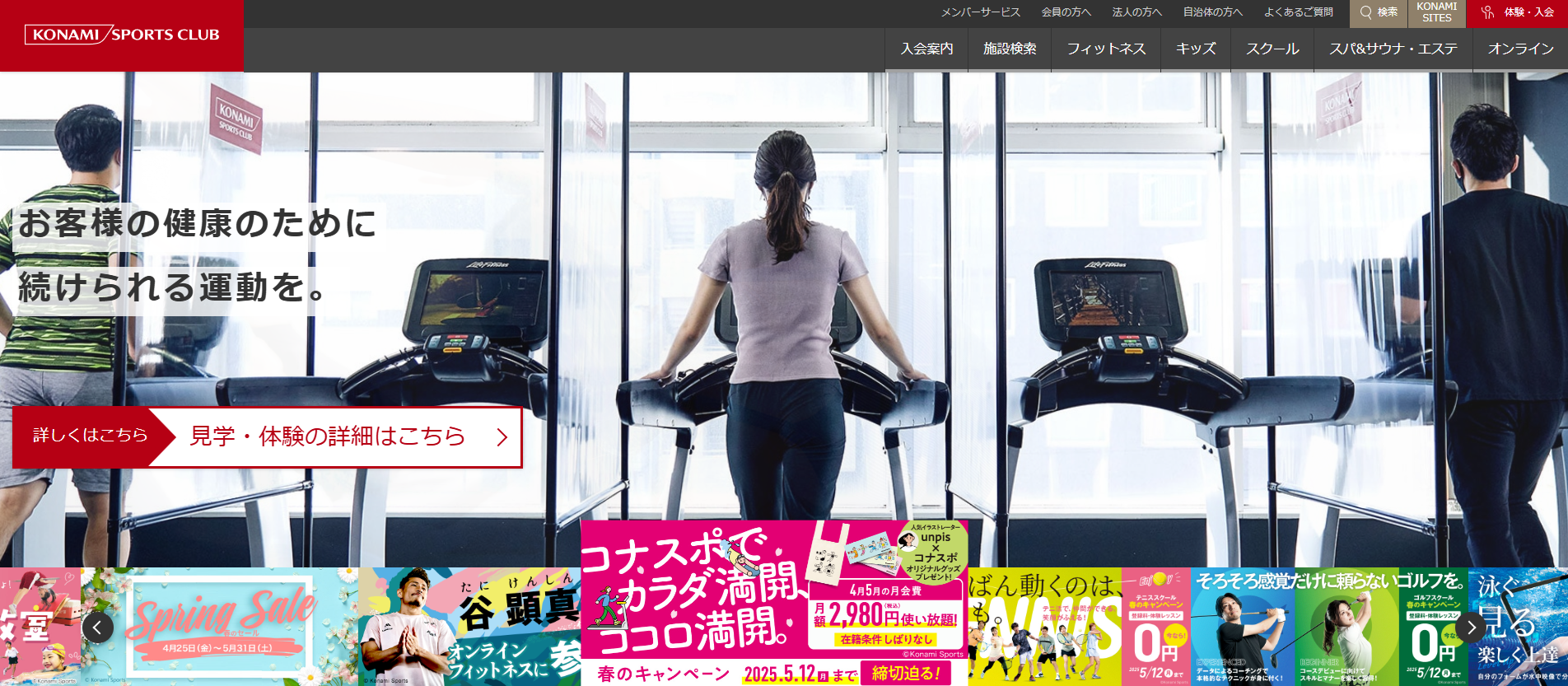Image resolution: width=1568 pixels, height=686 pixels.
Task: Select the オンライン menu item
Action: 1520,49
